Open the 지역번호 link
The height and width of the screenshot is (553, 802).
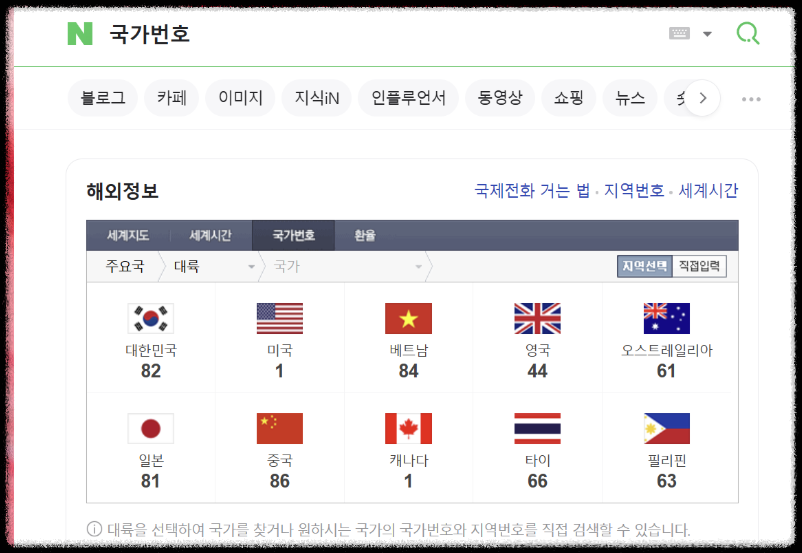[634, 191]
